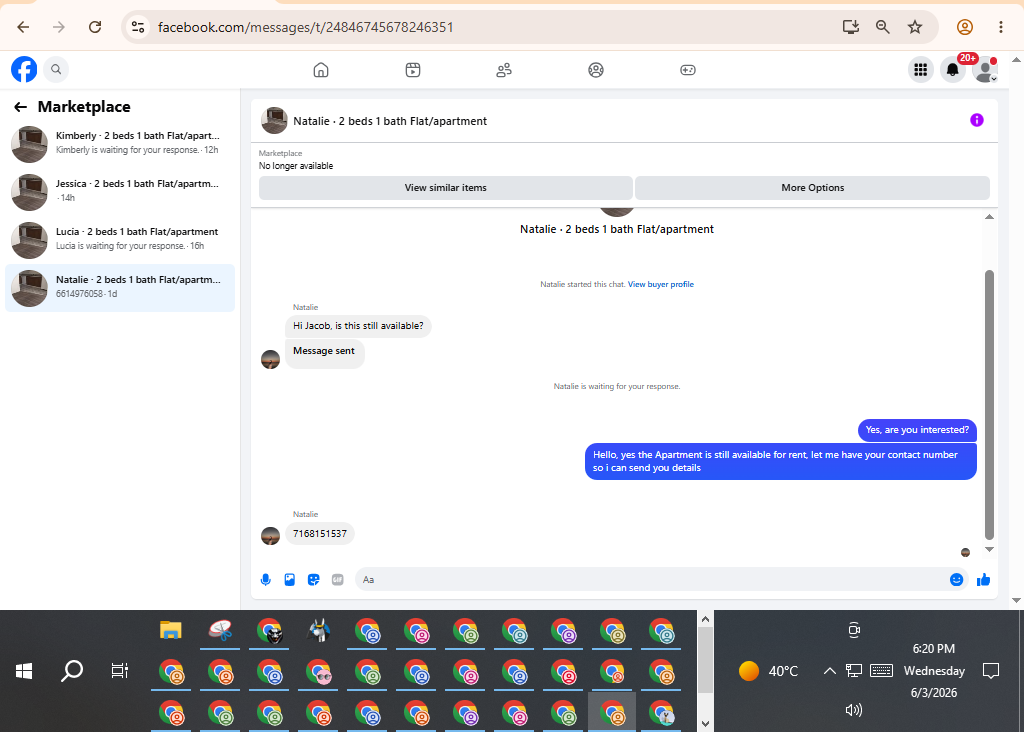Open the volume speaker icon in tray
The width and height of the screenshot is (1024, 732).
[x=854, y=710]
